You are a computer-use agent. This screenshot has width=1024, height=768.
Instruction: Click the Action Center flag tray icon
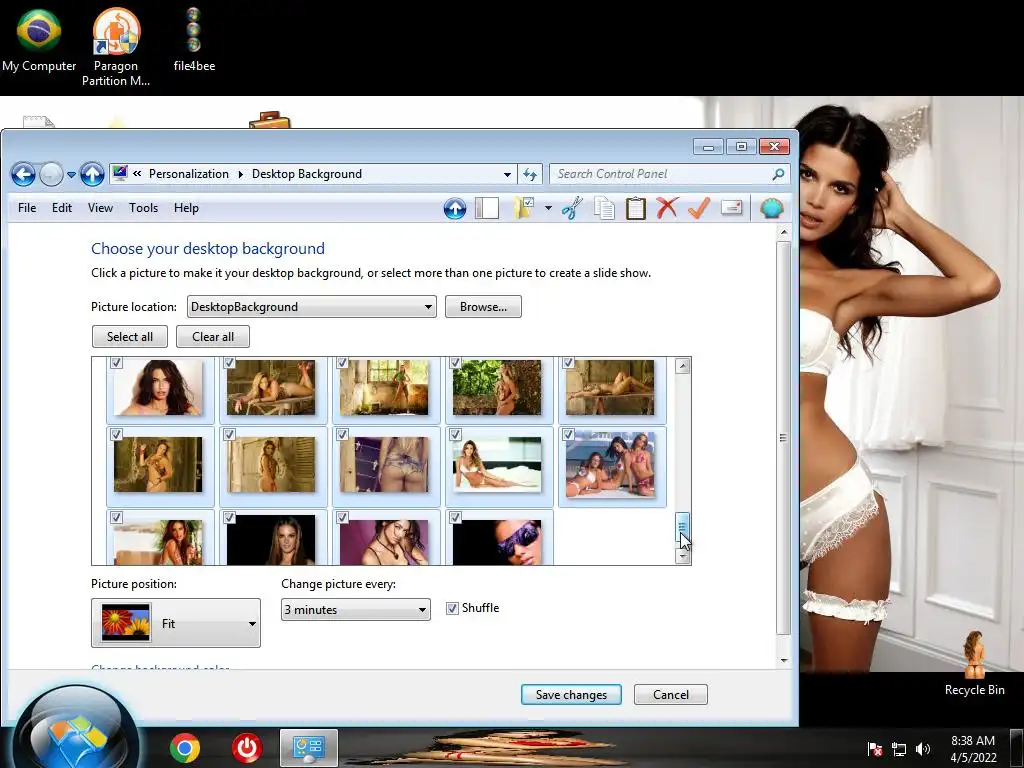click(875, 749)
